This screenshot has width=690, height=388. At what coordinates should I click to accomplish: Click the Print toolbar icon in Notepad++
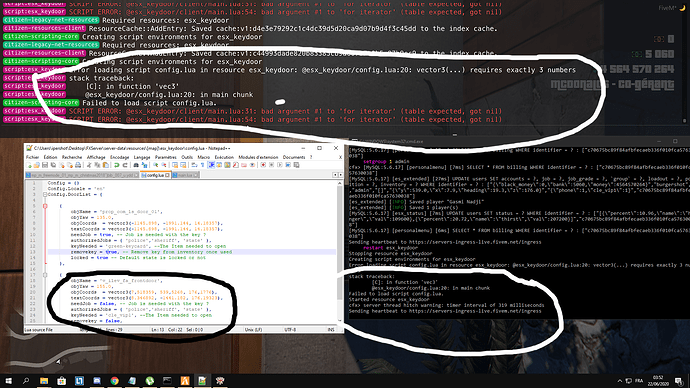click(x=78, y=165)
